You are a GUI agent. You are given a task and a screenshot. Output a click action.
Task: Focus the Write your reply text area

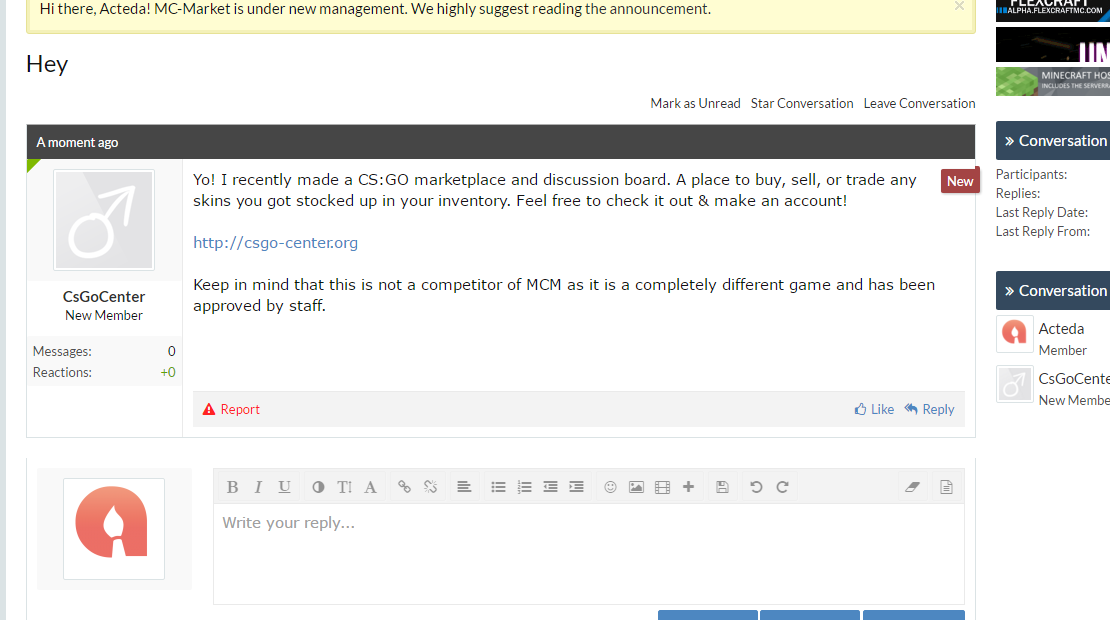589,554
